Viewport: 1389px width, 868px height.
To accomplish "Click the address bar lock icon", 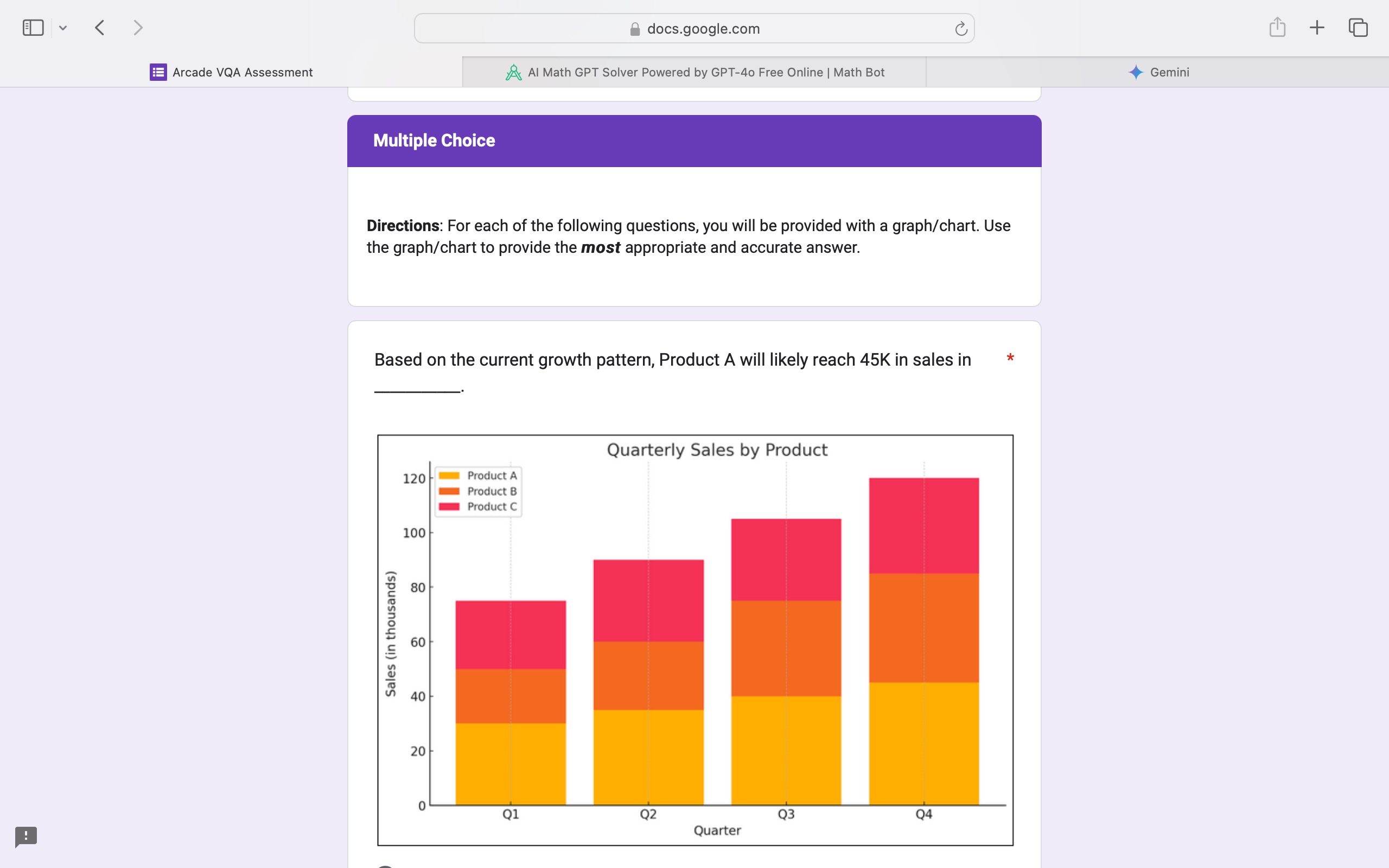I will (x=635, y=29).
